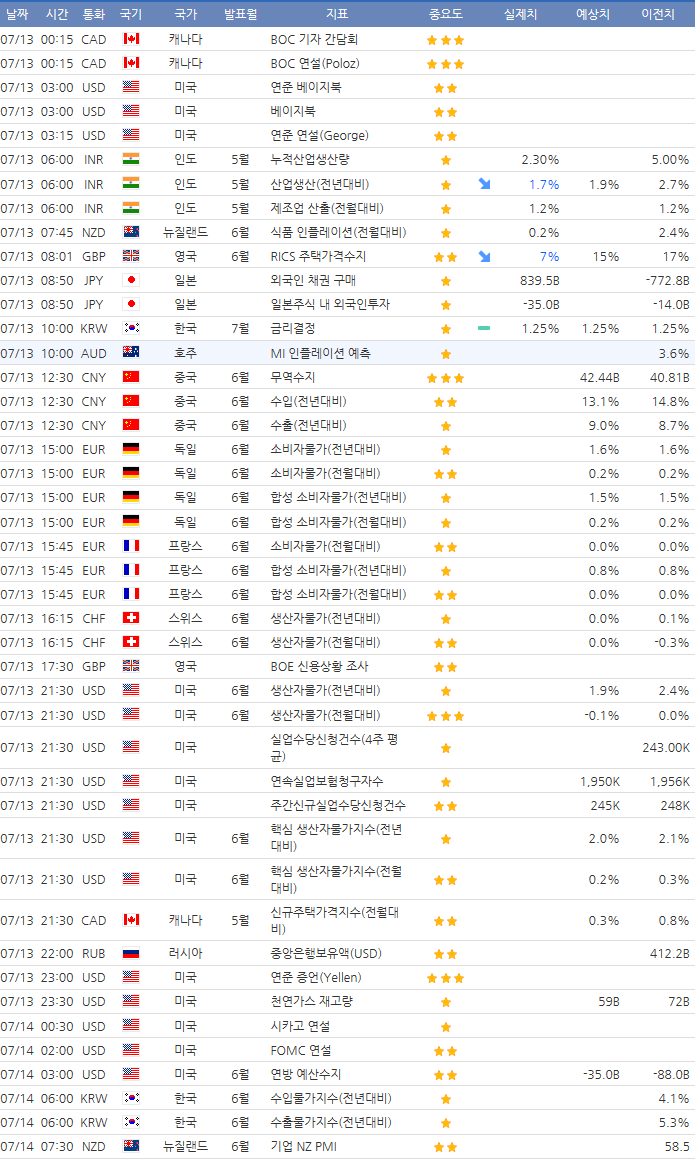Click Switzerland flag in 생산자물가(전년대비) CHF row

[x=131, y=618]
